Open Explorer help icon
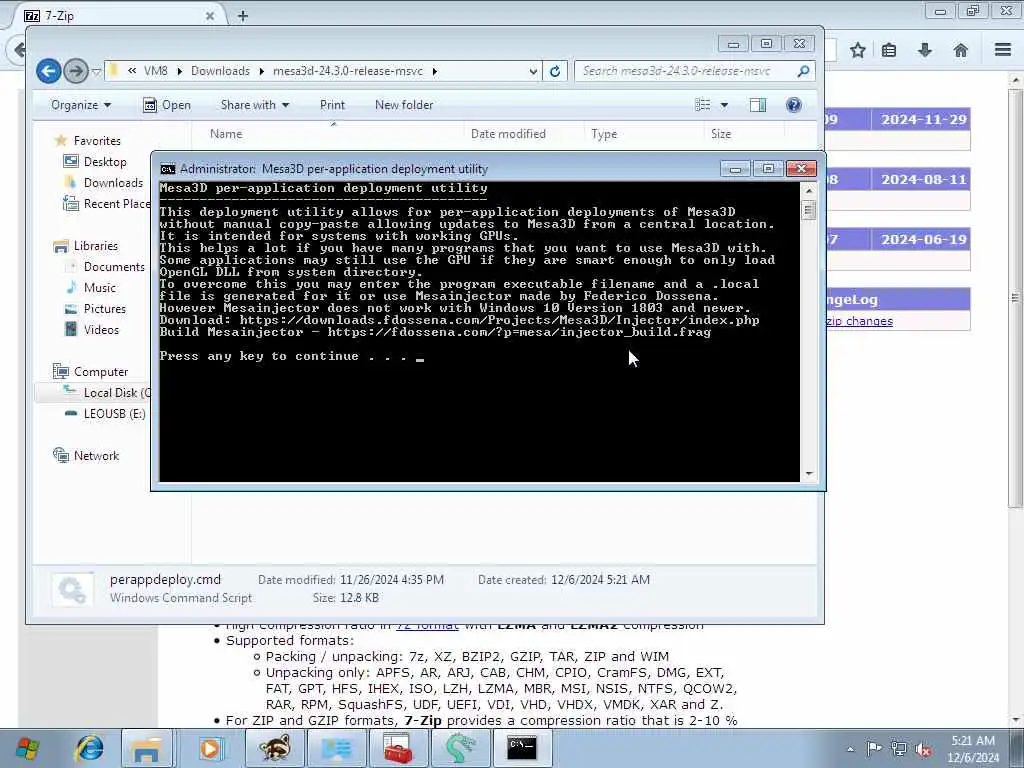 pos(793,104)
